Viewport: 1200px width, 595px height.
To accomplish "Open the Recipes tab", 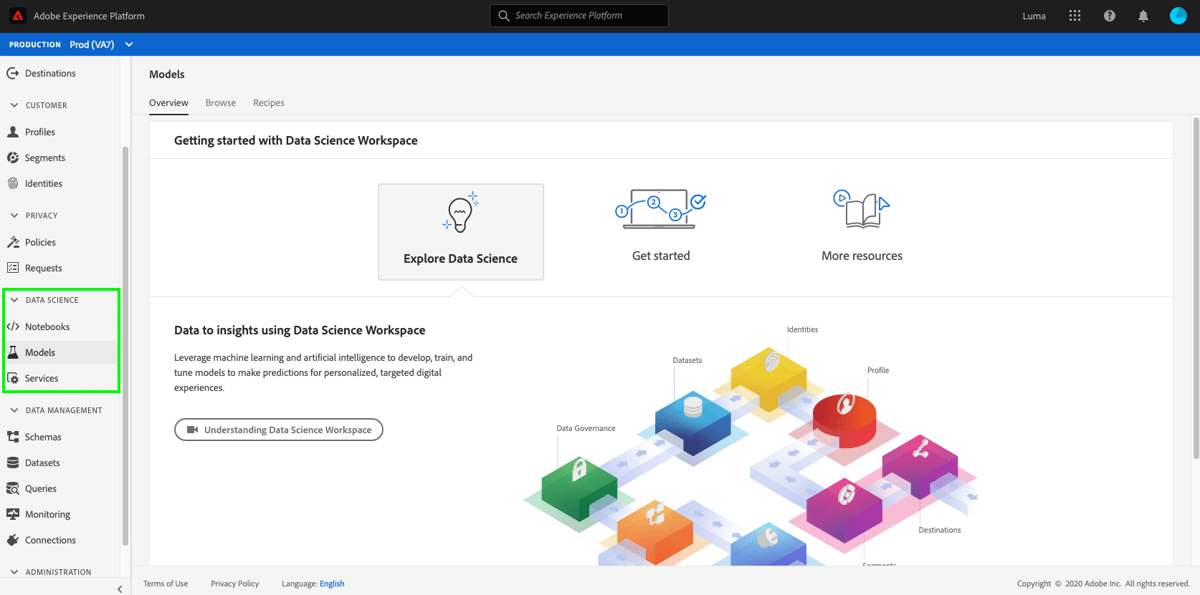I will tap(268, 102).
